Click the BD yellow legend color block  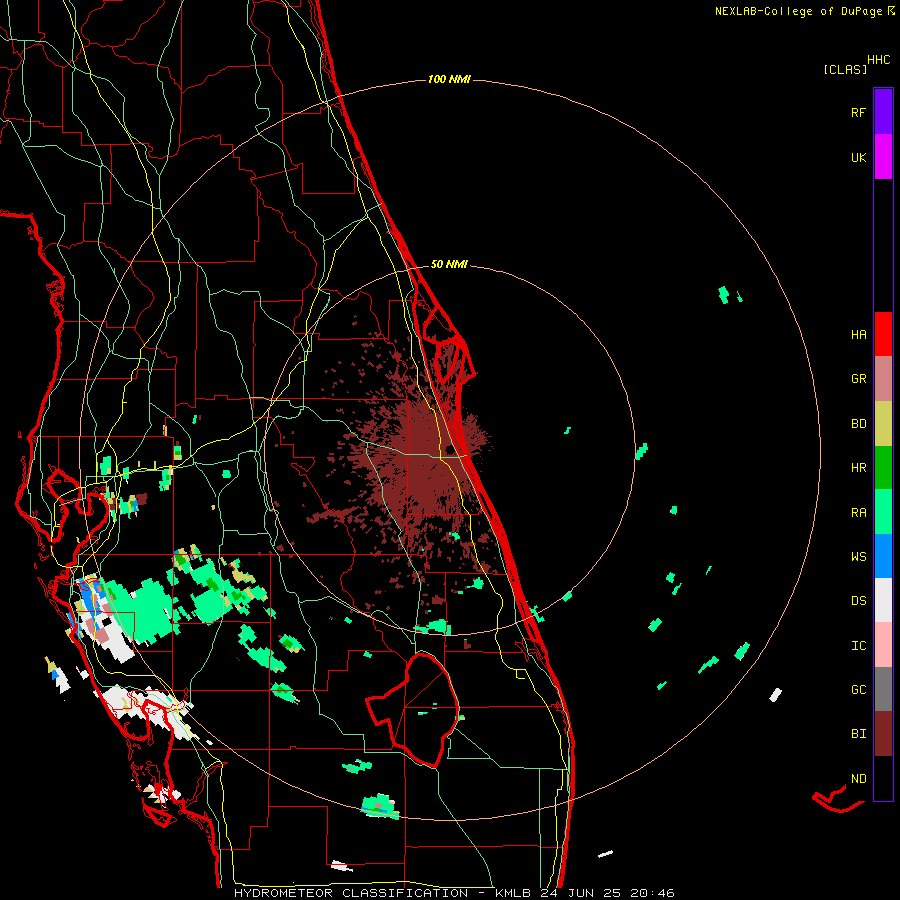tap(883, 423)
